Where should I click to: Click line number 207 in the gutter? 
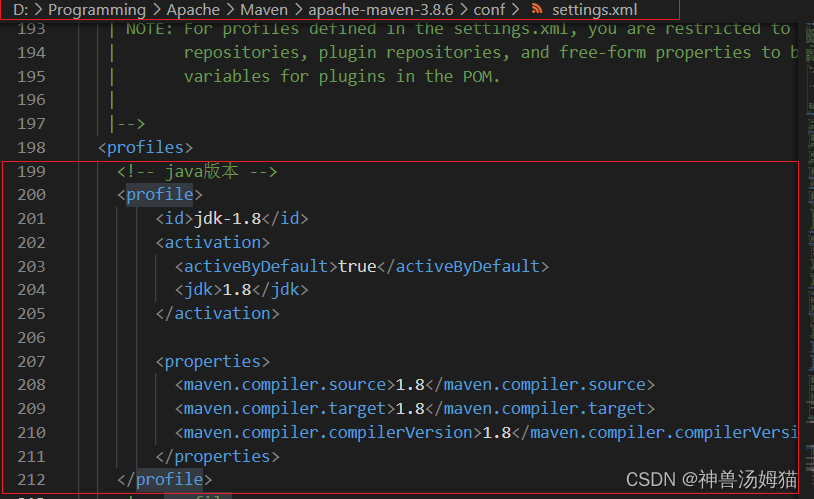point(31,361)
